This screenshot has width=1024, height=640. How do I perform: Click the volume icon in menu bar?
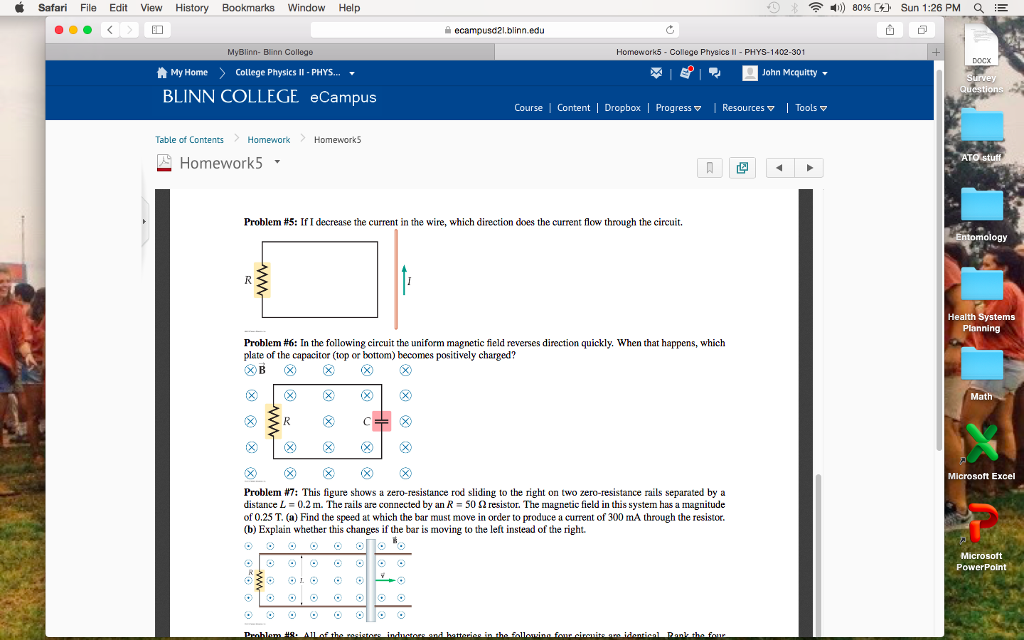pos(837,8)
